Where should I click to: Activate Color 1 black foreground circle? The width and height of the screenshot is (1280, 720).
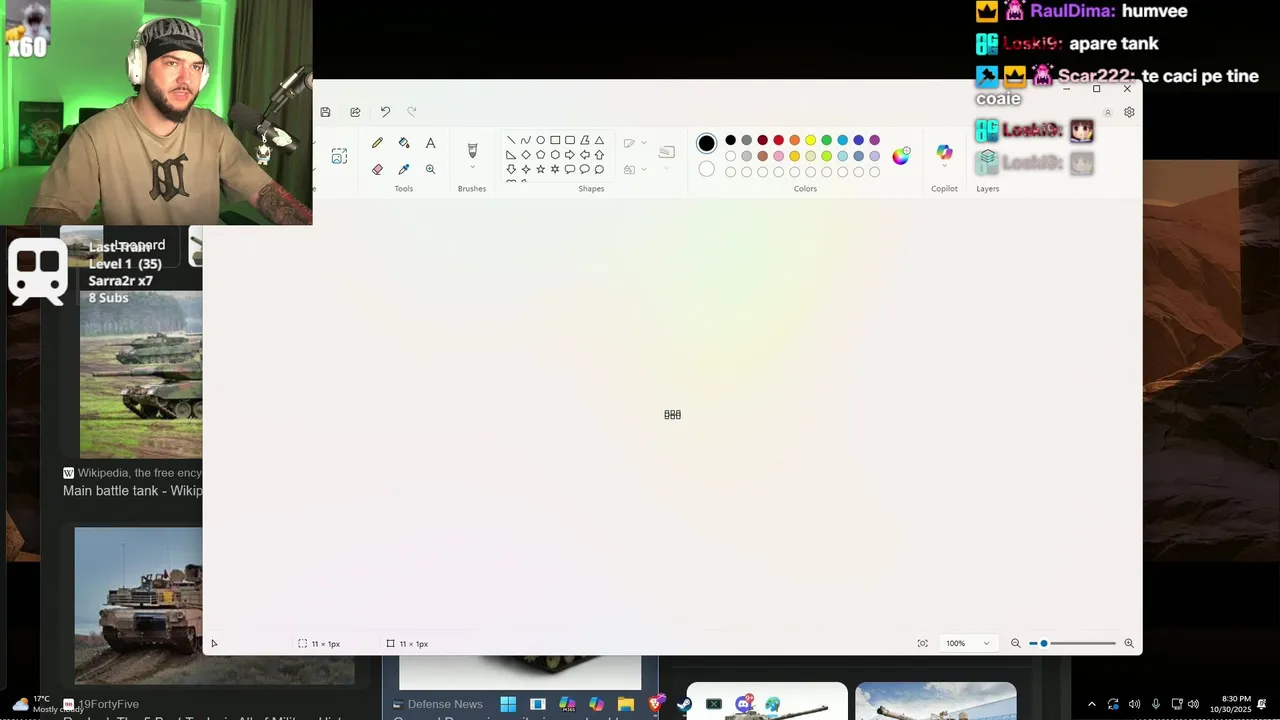tap(706, 144)
